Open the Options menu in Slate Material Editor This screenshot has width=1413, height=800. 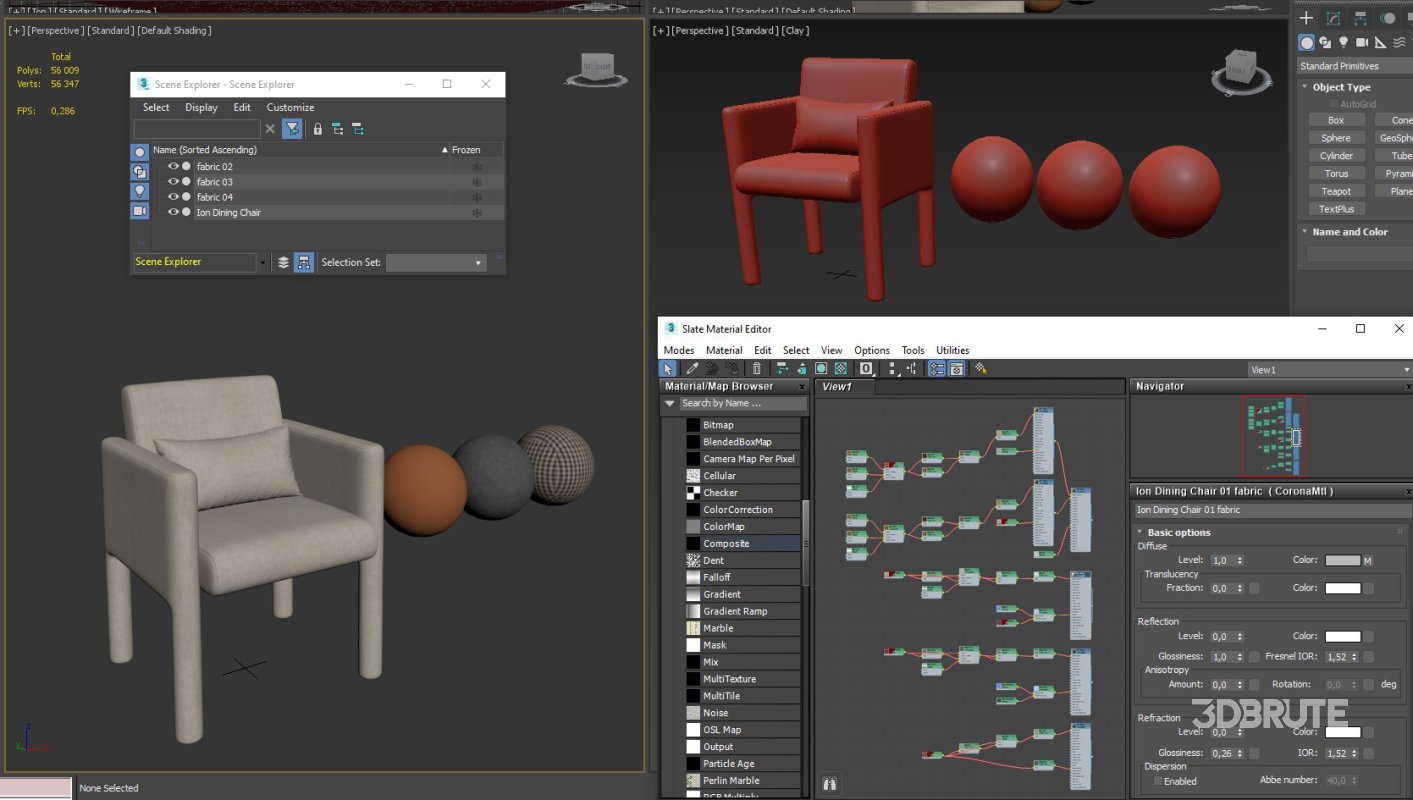pyautogui.click(x=871, y=350)
